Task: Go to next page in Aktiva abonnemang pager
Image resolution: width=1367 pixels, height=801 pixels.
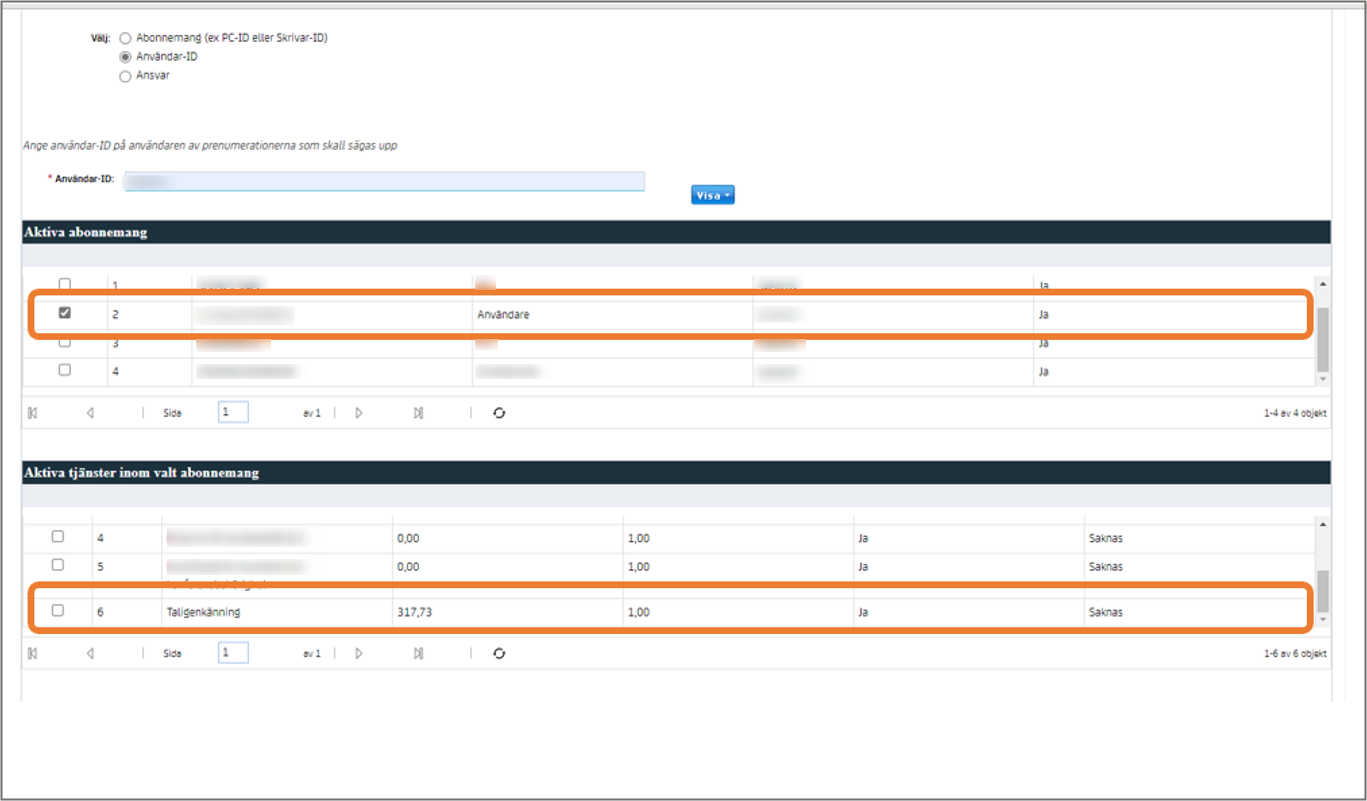Action: tap(359, 413)
